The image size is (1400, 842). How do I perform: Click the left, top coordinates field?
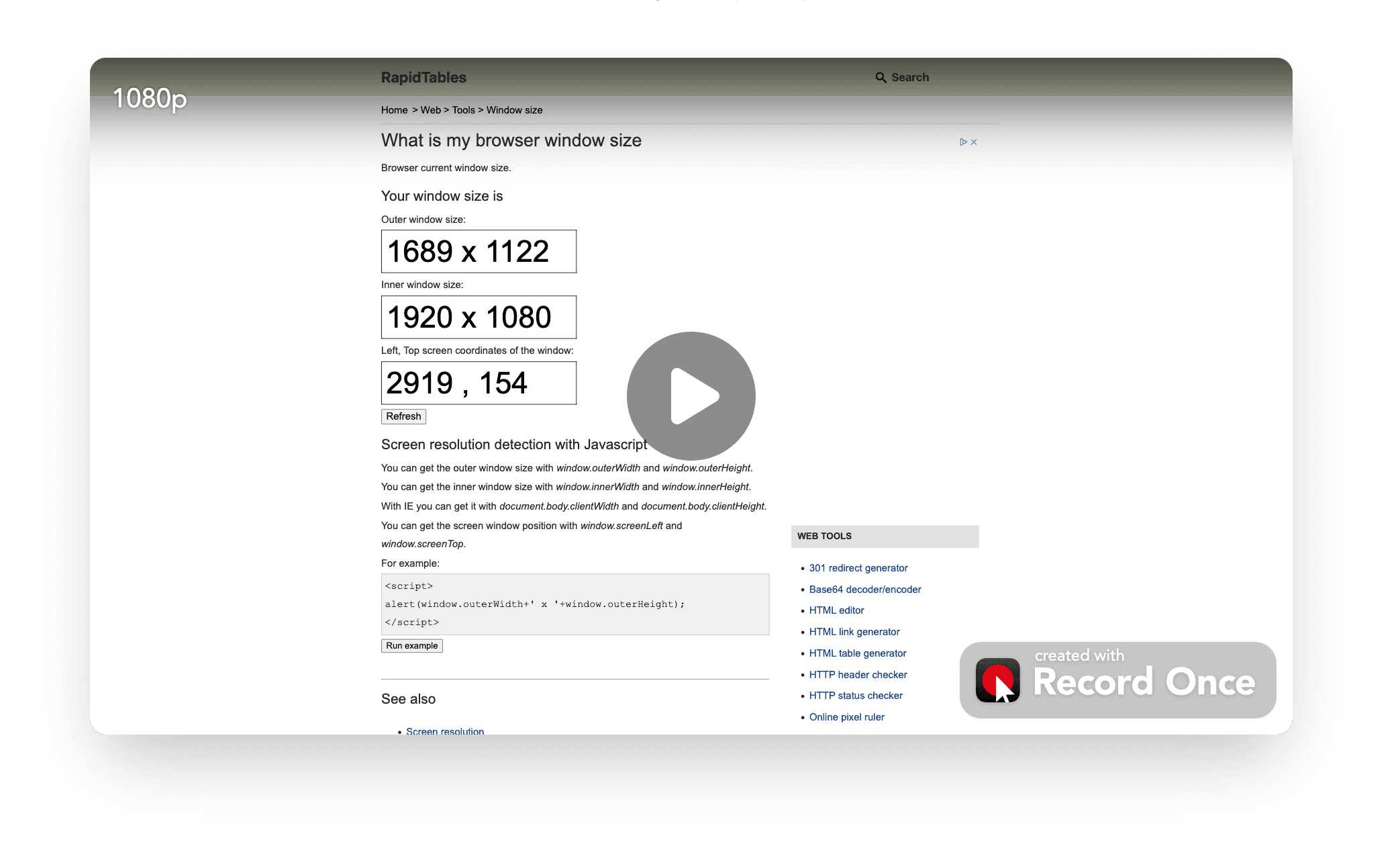[479, 383]
